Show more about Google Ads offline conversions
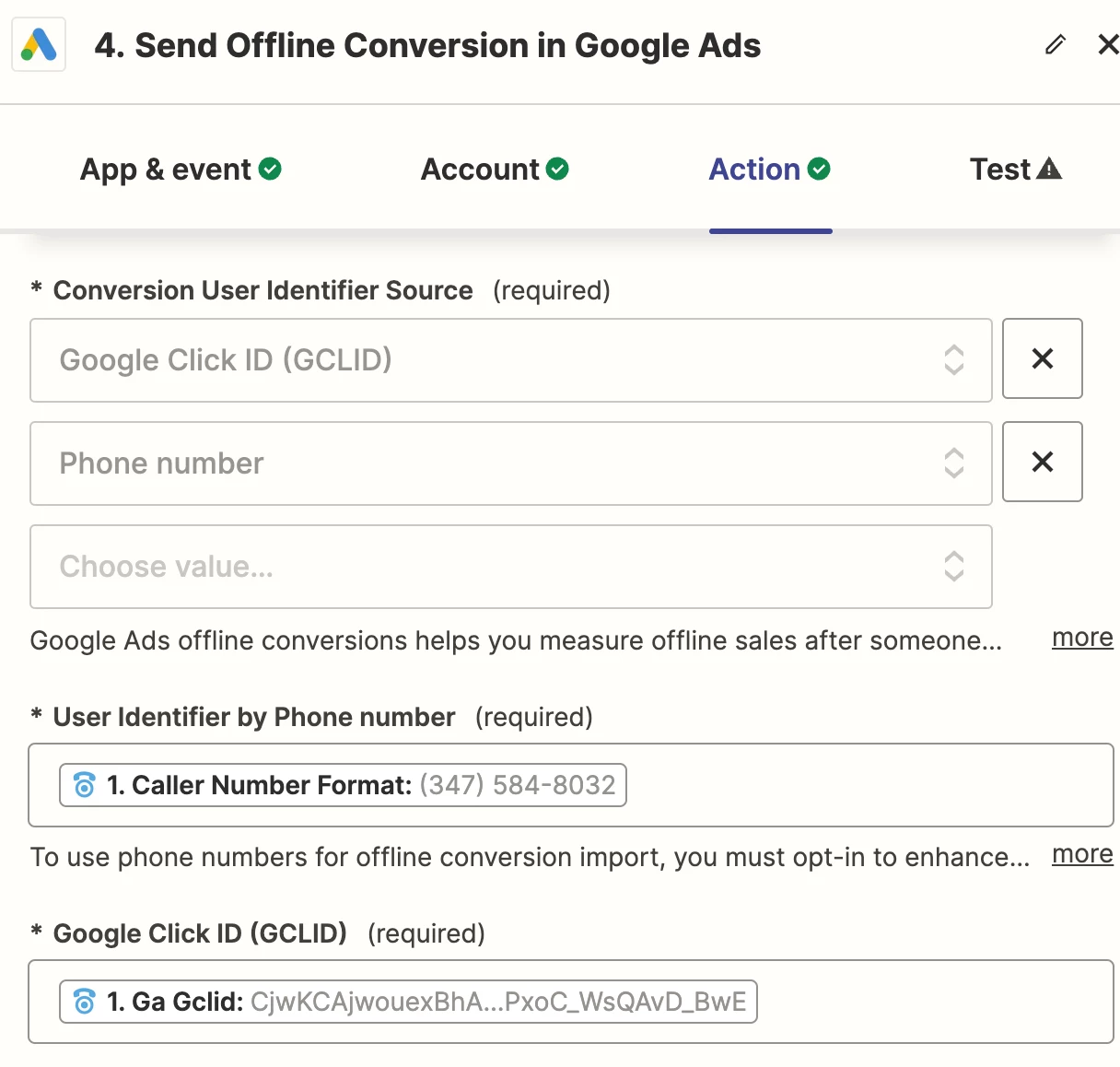 click(1082, 638)
